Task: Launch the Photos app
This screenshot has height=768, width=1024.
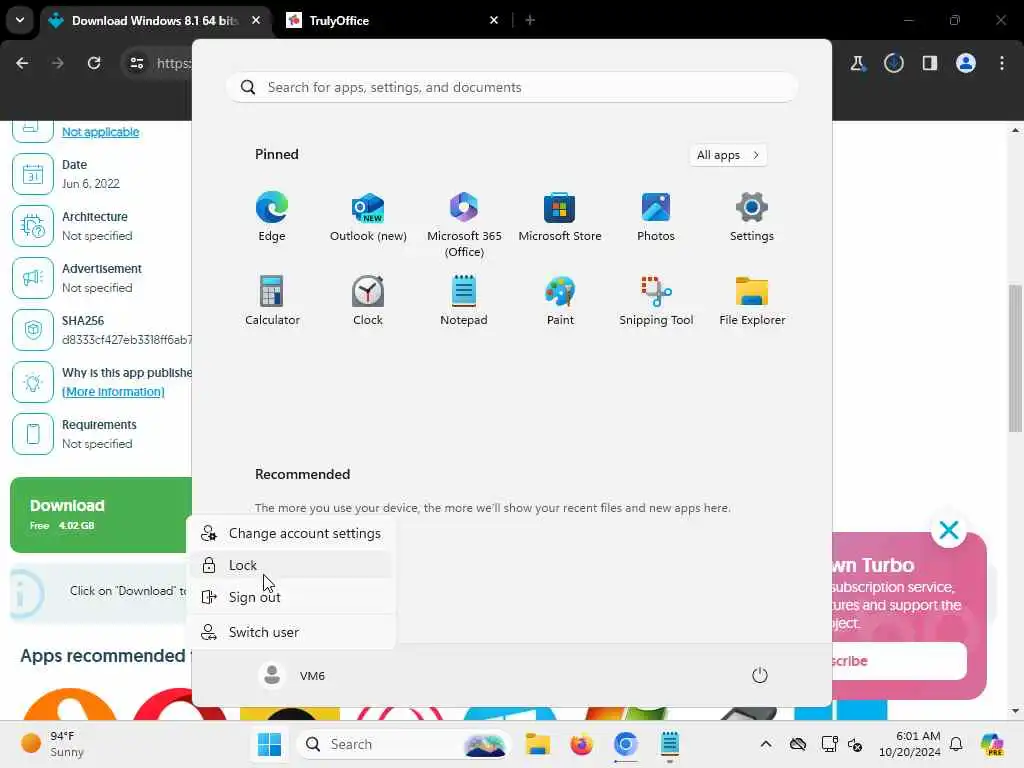Action: click(x=656, y=217)
